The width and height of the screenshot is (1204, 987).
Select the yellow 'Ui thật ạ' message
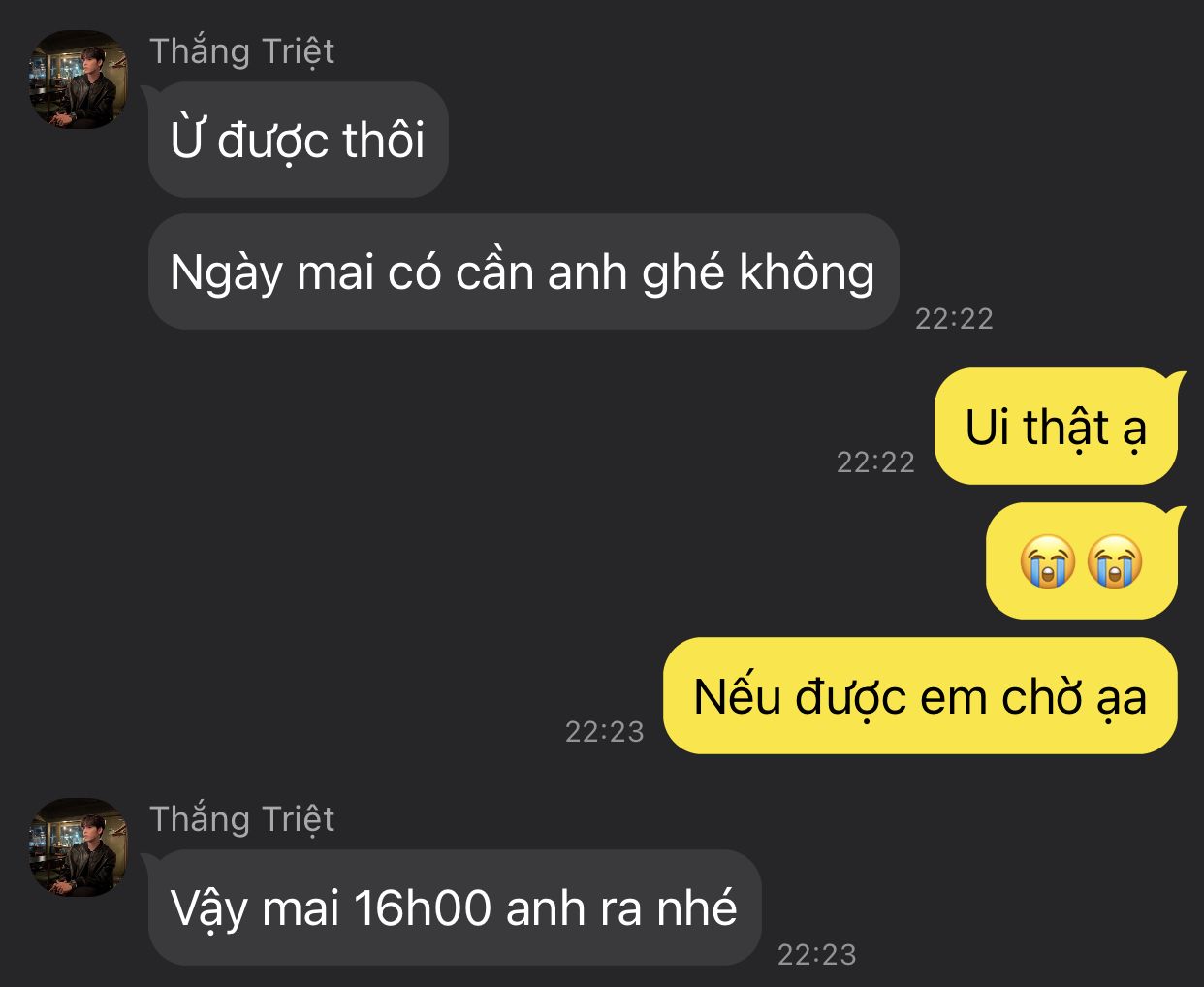[1057, 427]
